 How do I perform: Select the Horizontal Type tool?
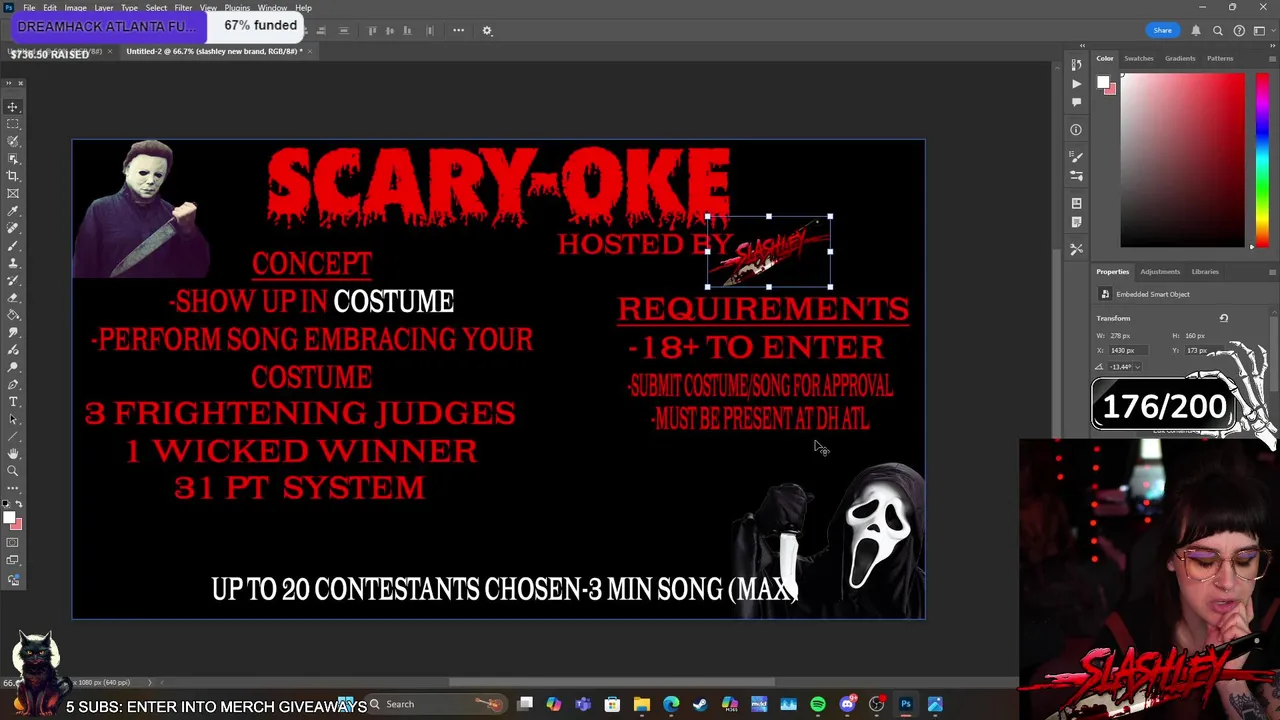tap(13, 402)
